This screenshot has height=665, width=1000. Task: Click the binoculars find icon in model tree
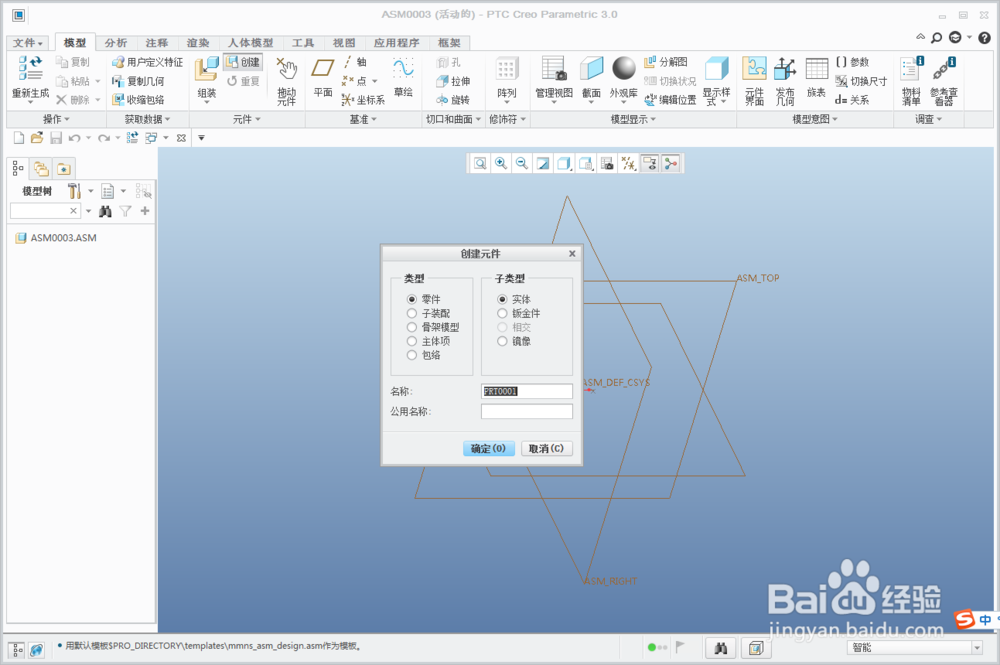pos(105,211)
